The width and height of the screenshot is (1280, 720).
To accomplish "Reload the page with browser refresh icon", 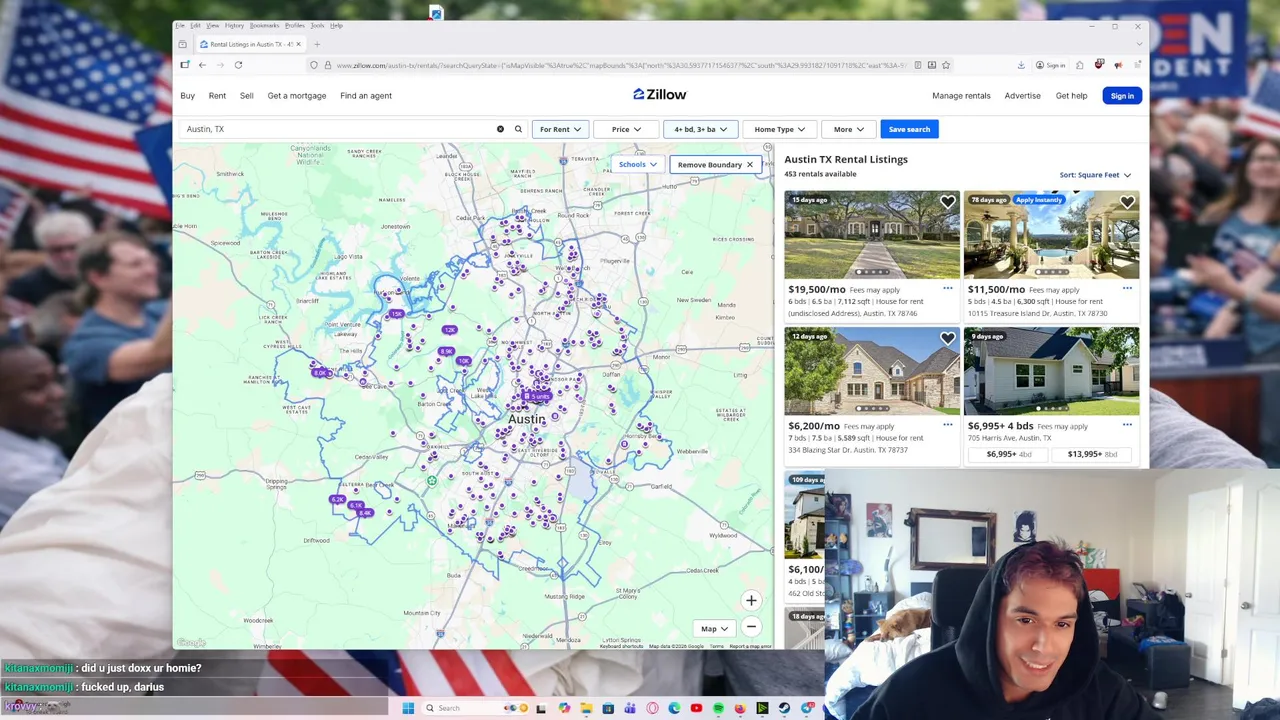I will (238, 65).
